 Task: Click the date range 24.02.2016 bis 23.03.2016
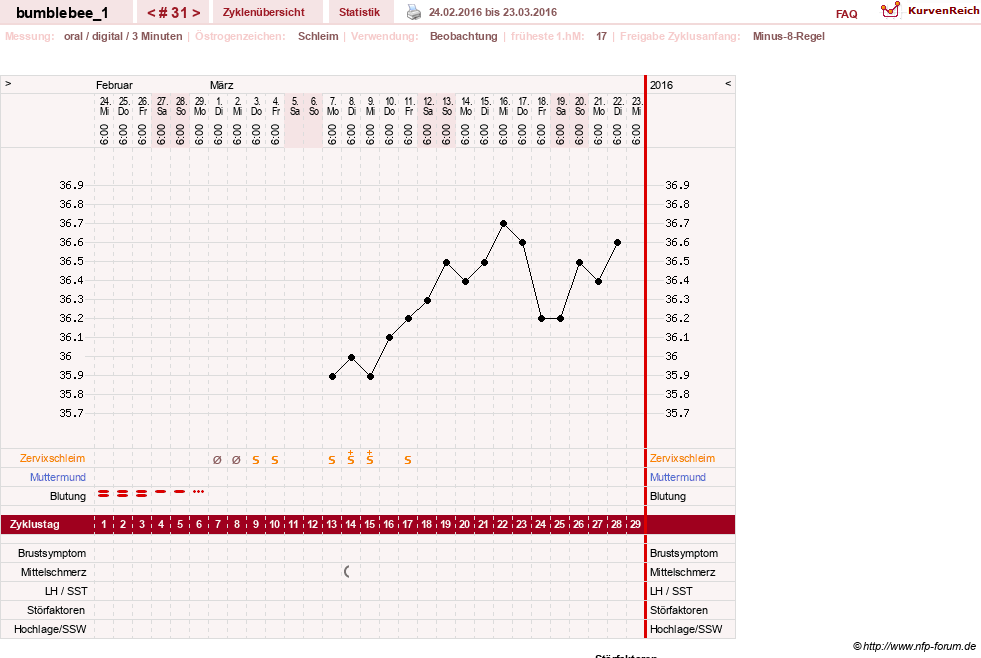[493, 12]
